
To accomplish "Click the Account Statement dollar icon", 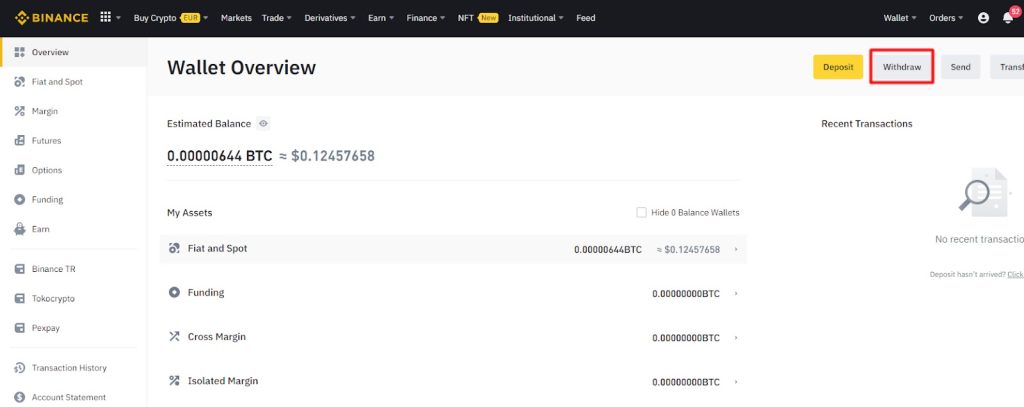I will click(x=20, y=397).
